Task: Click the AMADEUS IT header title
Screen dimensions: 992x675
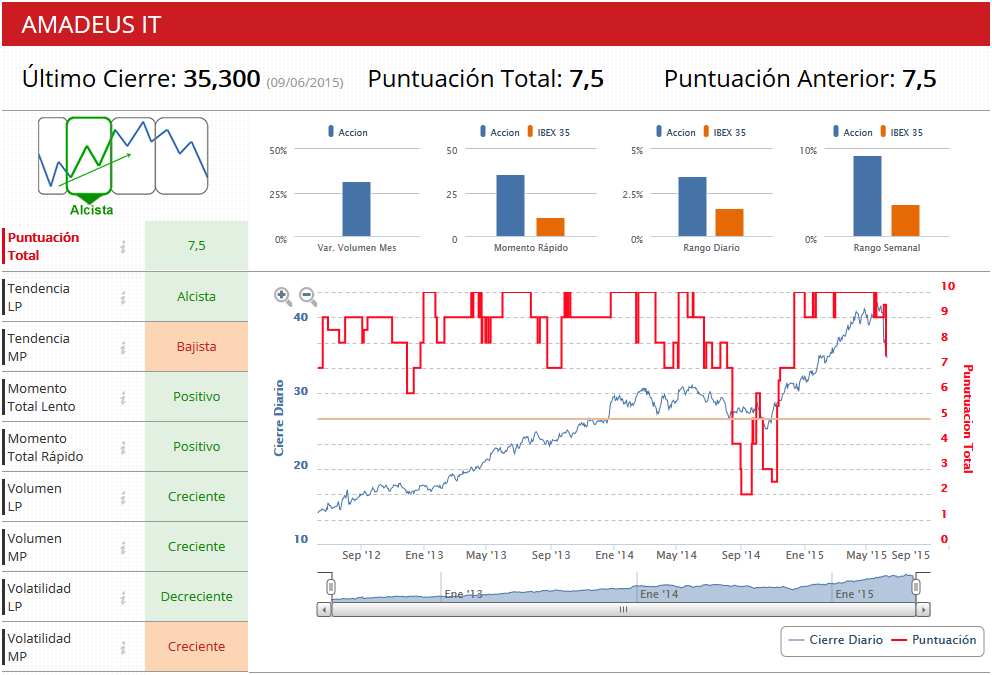Action: click(x=91, y=25)
